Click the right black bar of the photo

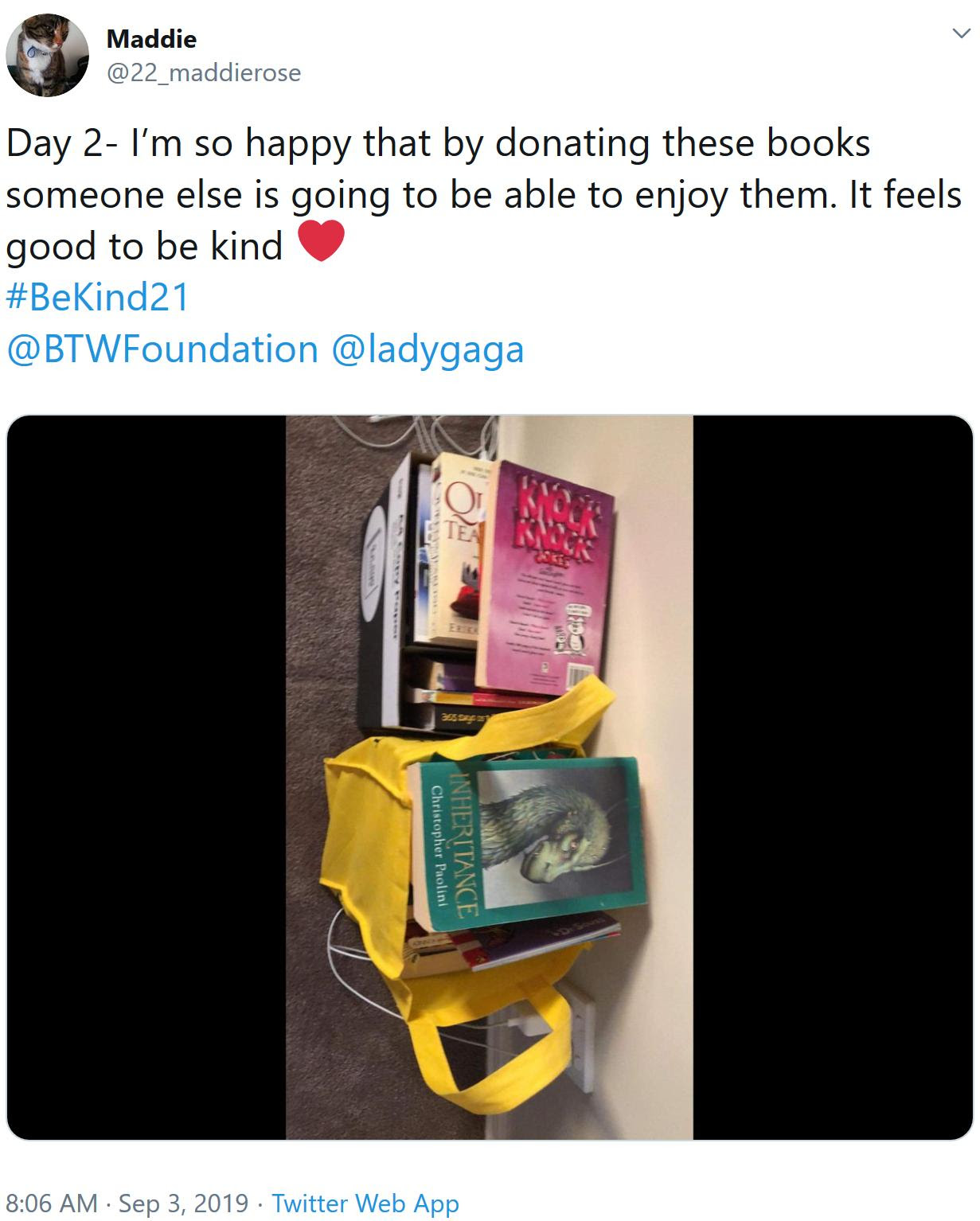tap(833, 777)
